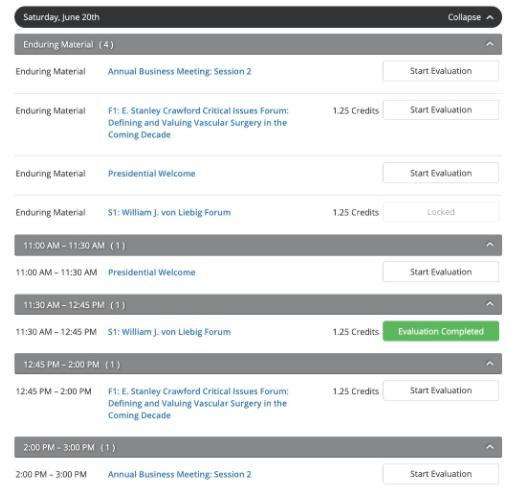511x496 pixels.
Task: Open the 11:30 AM S1 William J. von Liebig Forum link
Action: tap(169, 332)
